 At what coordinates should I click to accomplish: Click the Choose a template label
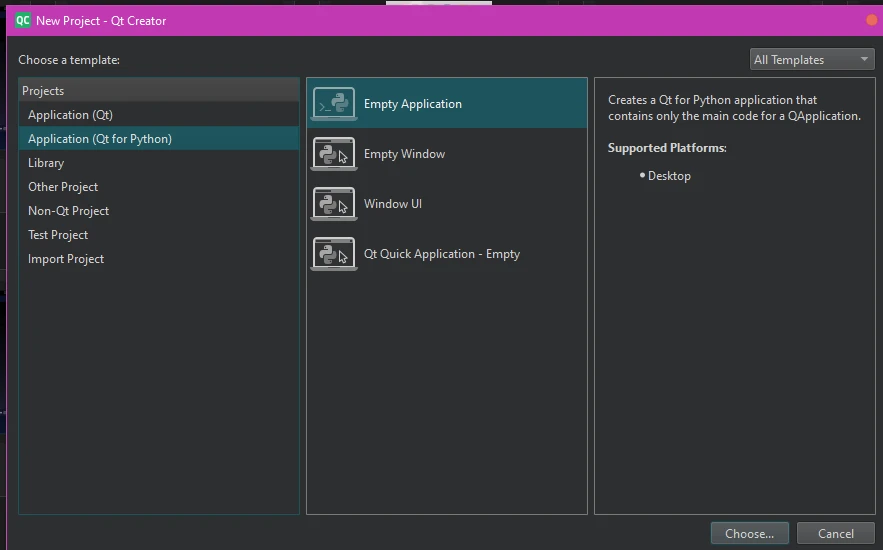pyautogui.click(x=69, y=60)
